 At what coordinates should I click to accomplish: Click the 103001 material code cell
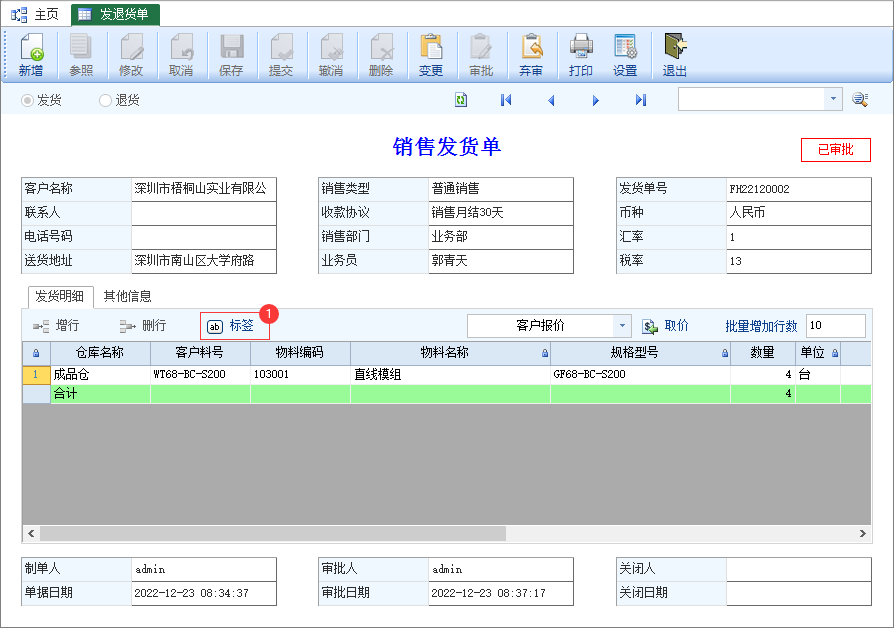[x=300, y=375]
